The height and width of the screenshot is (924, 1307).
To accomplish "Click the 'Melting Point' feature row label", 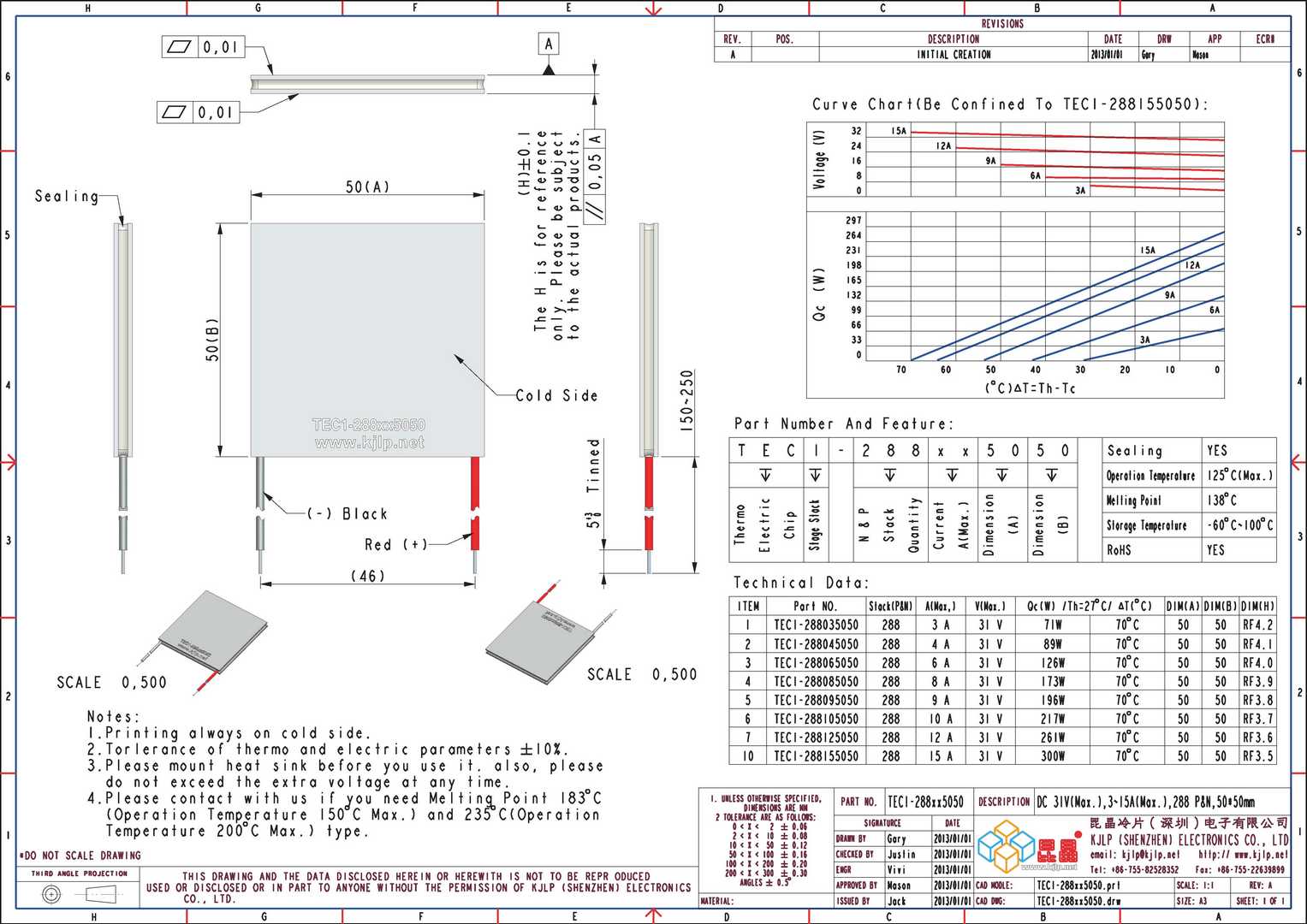I will coord(1134,500).
